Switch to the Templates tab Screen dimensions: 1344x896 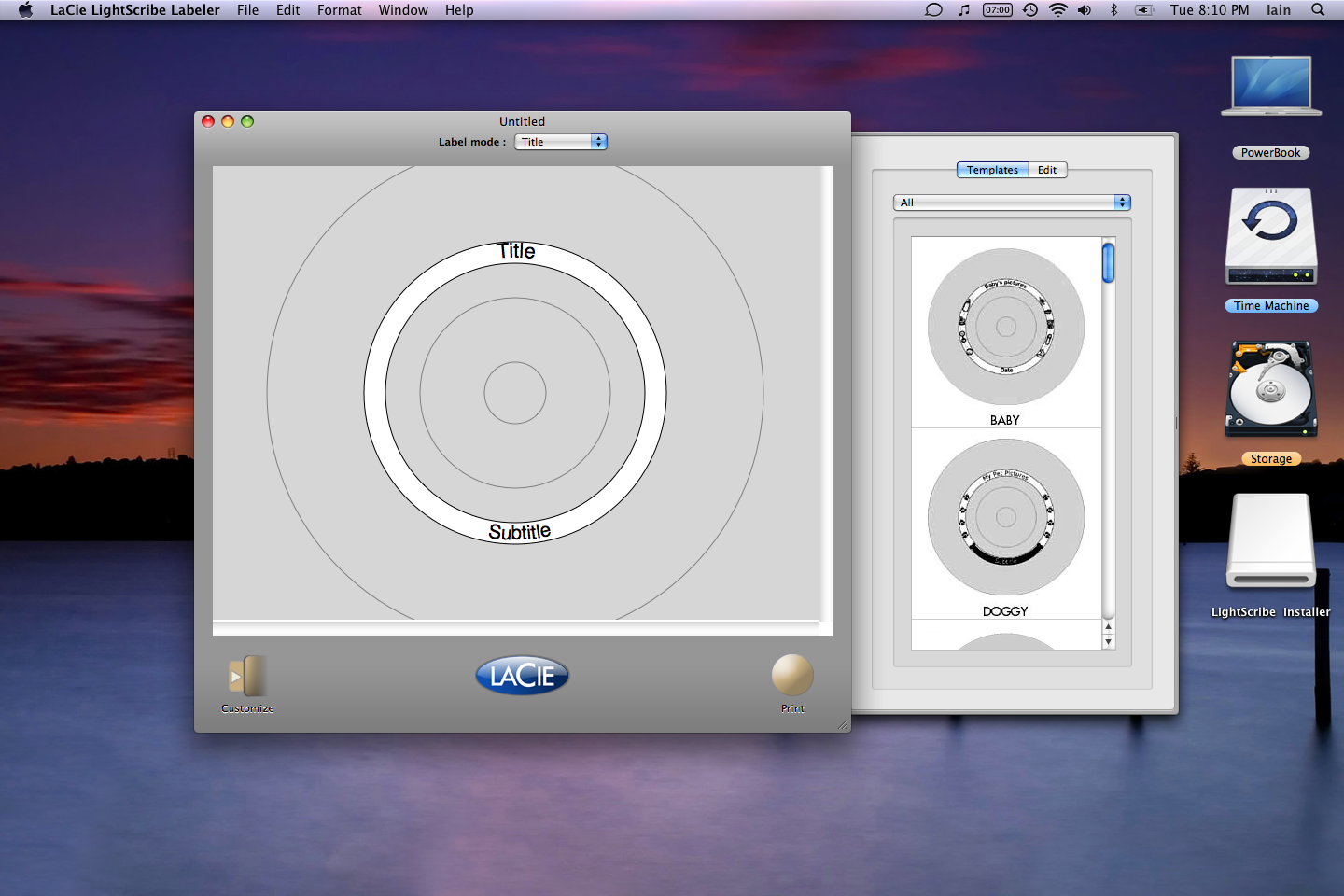(x=992, y=170)
